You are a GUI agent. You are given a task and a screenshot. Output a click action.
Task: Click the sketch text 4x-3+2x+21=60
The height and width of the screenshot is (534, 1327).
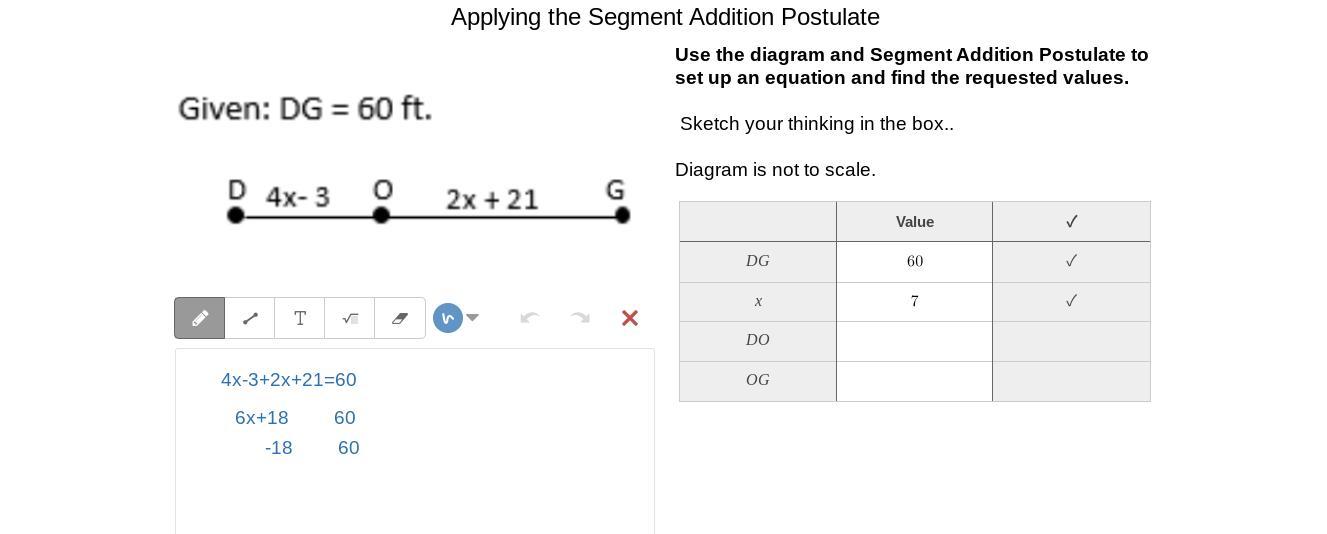(288, 380)
